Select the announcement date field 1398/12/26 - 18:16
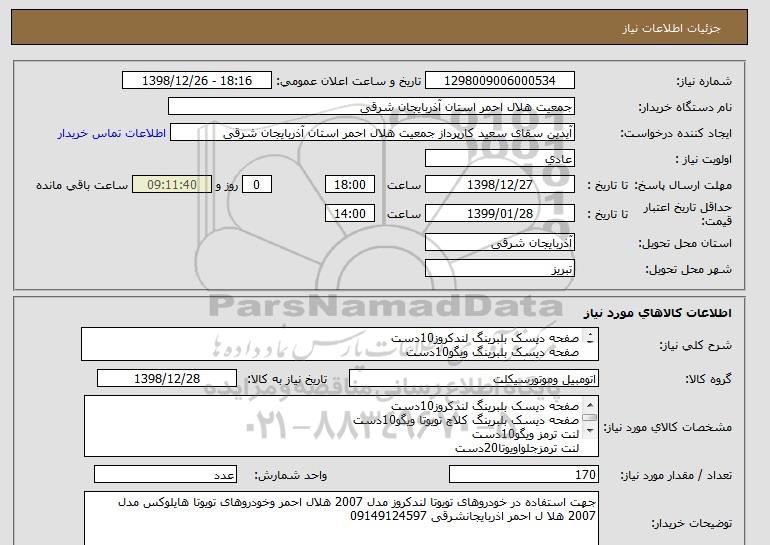Viewport: 770px width, 545px height. [197, 81]
